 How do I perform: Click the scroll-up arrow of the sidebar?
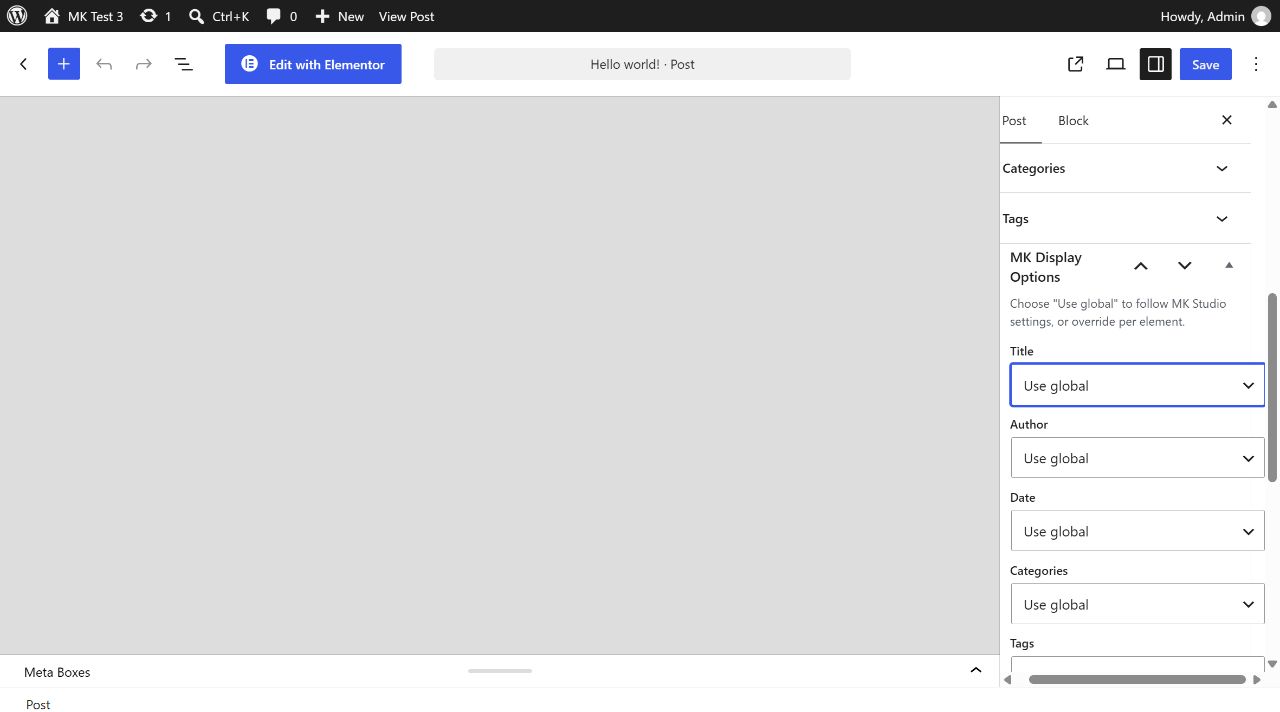1273,104
